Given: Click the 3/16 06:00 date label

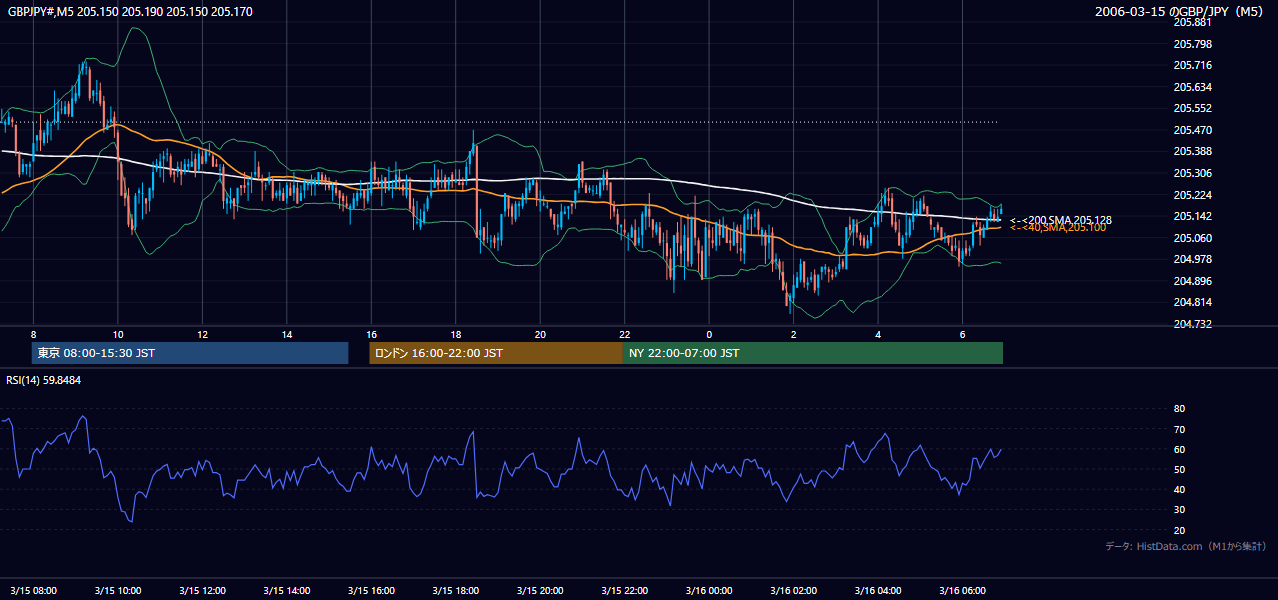Looking at the screenshot, I should coord(963,591).
